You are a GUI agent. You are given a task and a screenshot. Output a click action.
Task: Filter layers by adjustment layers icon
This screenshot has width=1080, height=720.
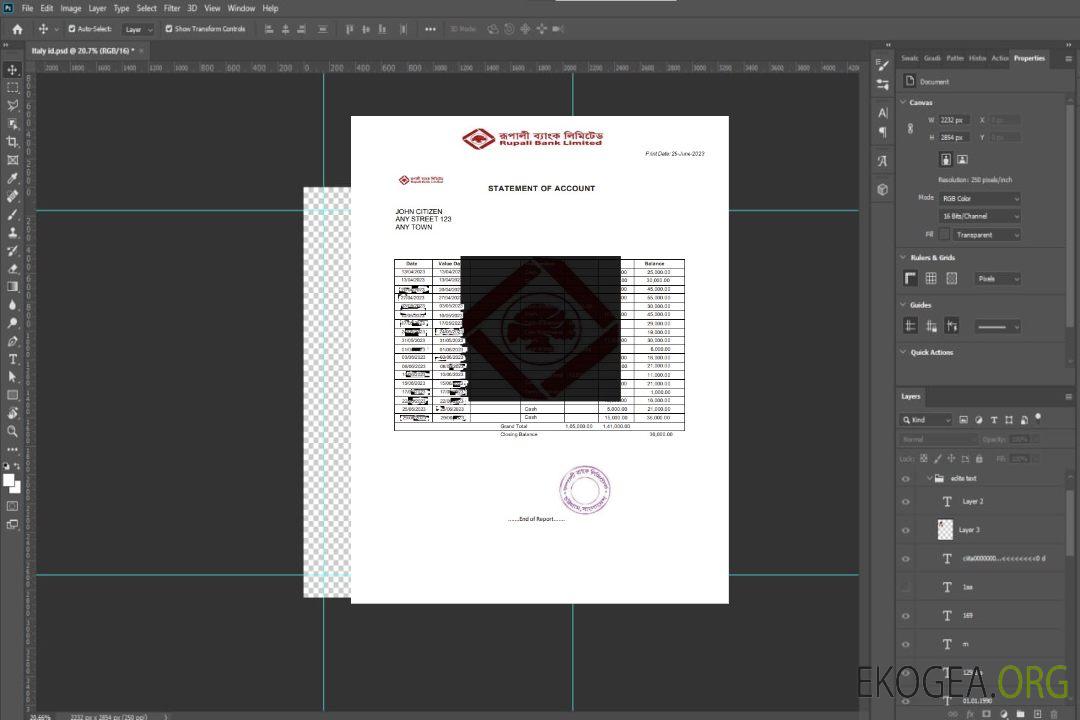(x=979, y=420)
